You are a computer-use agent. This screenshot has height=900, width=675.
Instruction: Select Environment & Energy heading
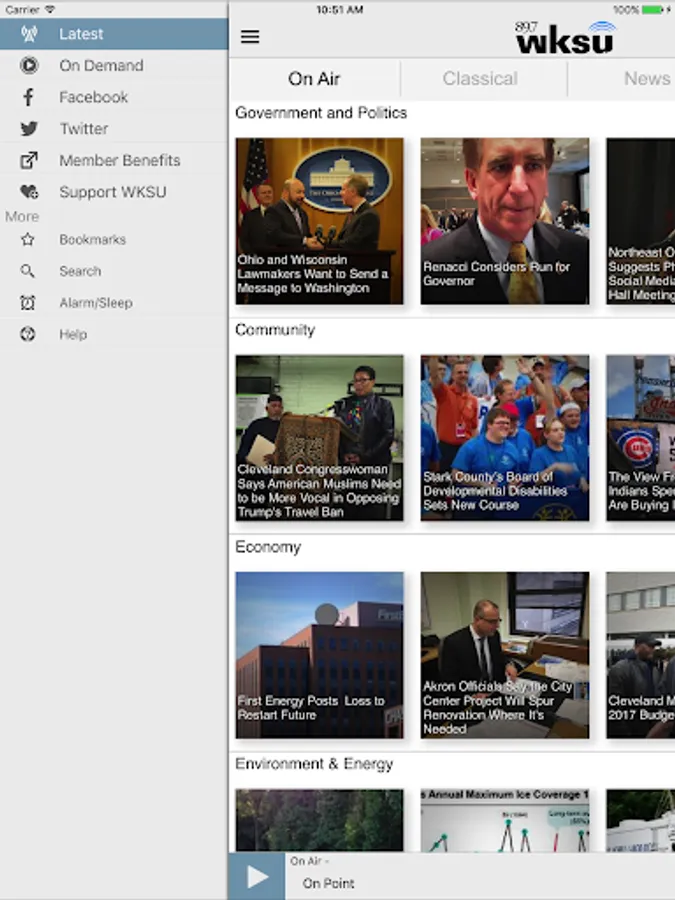click(314, 764)
